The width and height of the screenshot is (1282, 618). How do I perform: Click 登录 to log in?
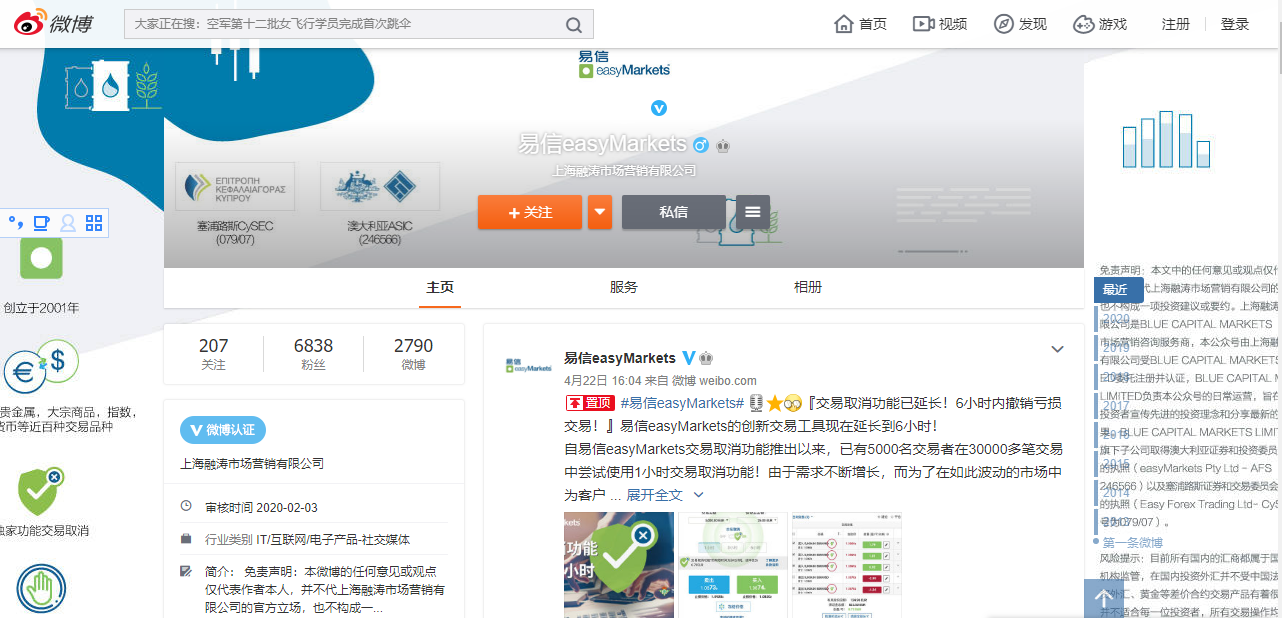tap(1235, 24)
